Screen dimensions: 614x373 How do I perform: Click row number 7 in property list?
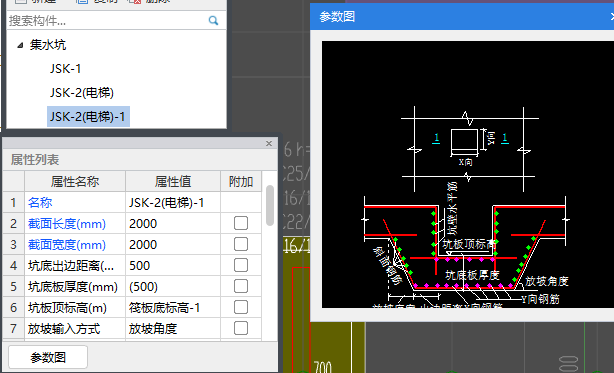(14, 329)
